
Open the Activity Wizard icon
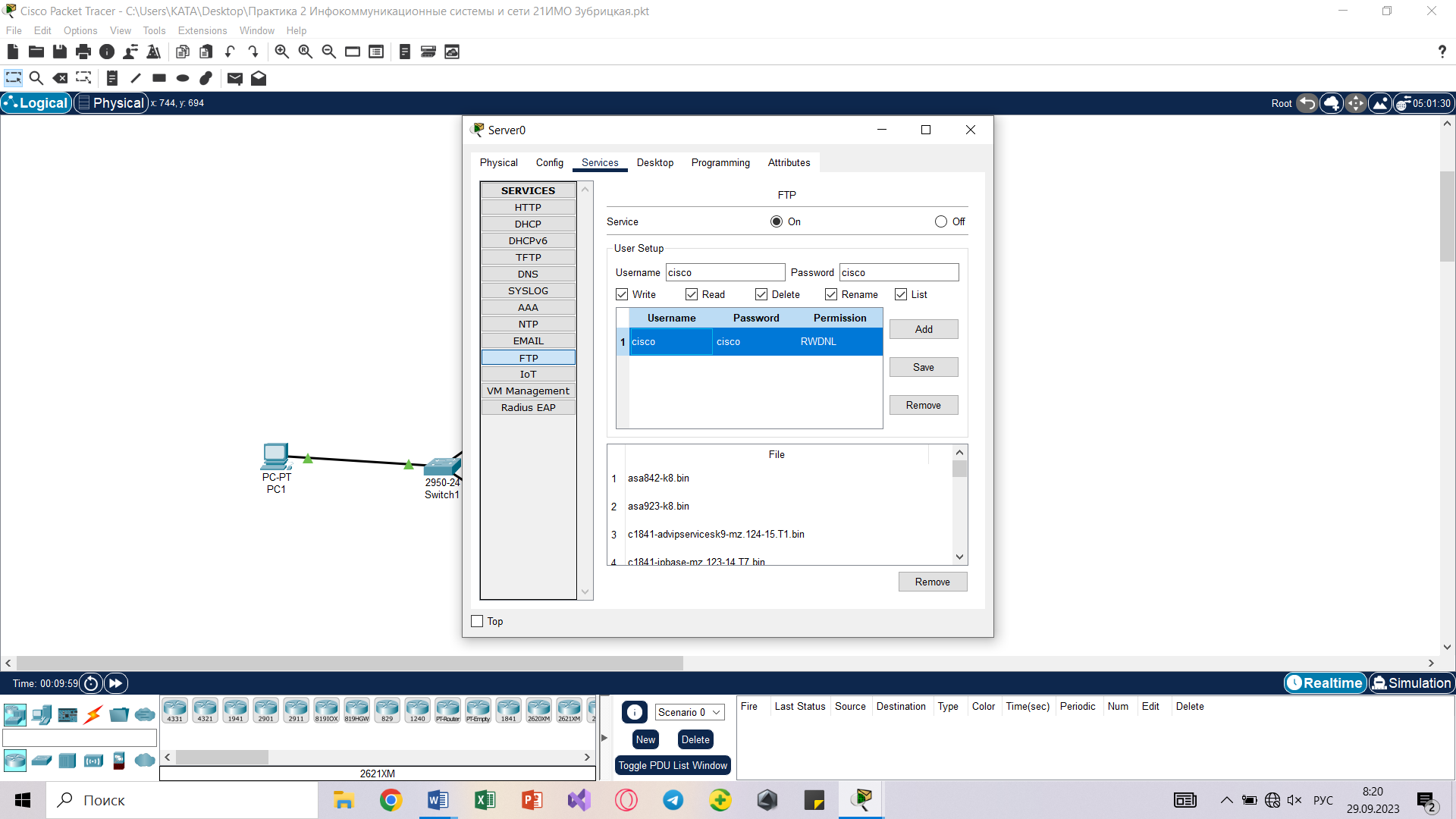130,52
